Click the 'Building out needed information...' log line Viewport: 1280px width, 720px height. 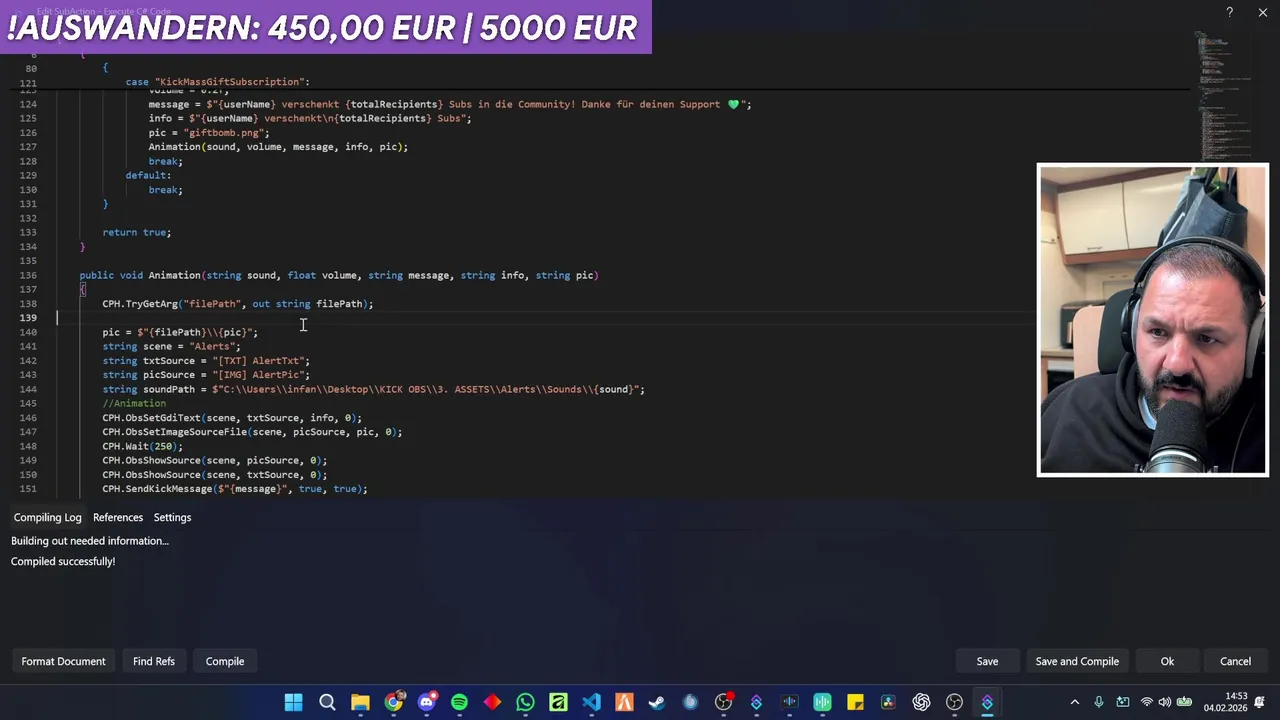click(x=90, y=541)
